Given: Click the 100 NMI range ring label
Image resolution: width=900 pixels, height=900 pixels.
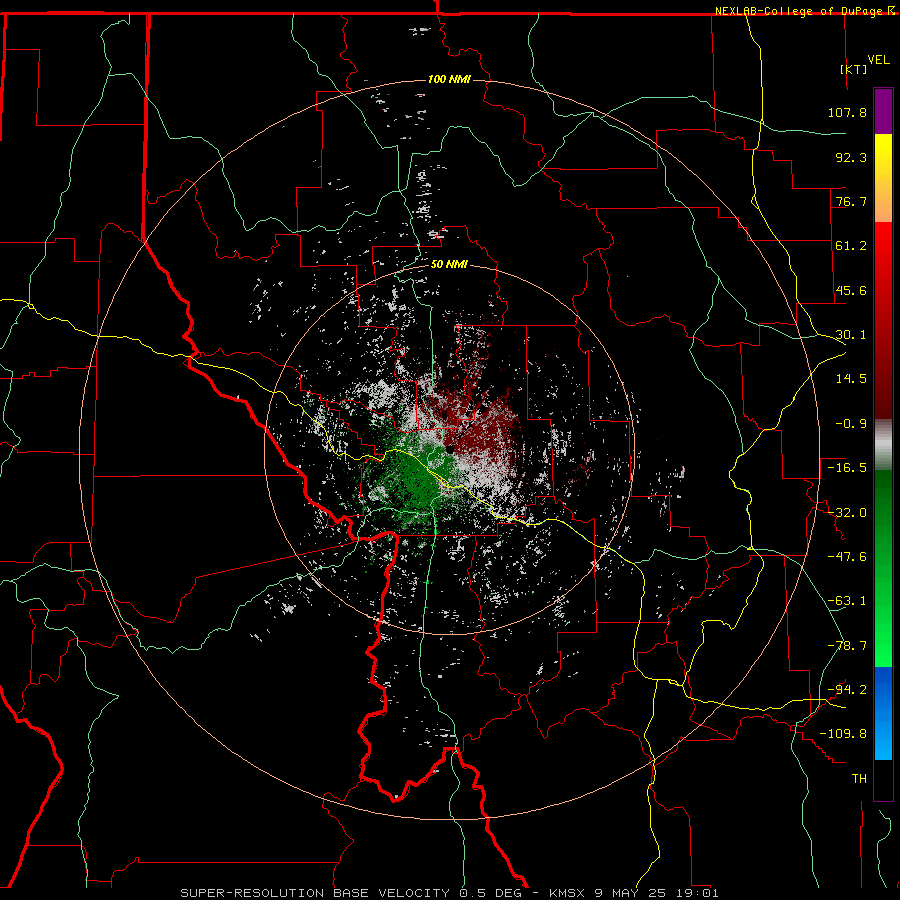Looking at the screenshot, I should click(x=449, y=79).
